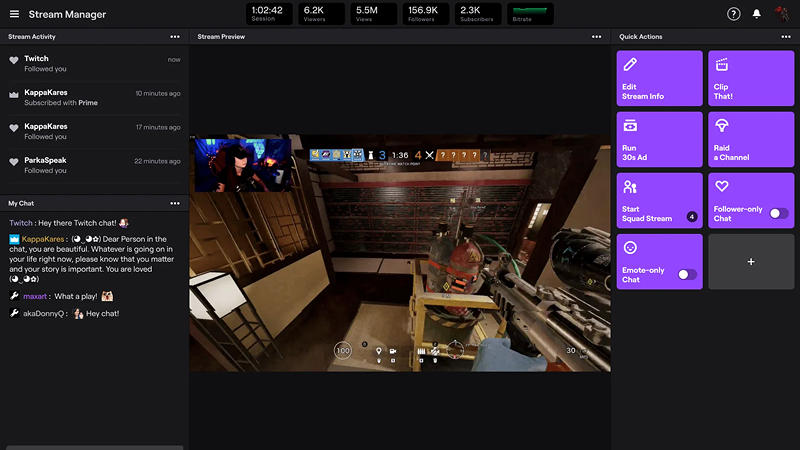Screen dimensions: 800x450
Task: Click the people icon on Squad Stream
Action: [x=630, y=187]
